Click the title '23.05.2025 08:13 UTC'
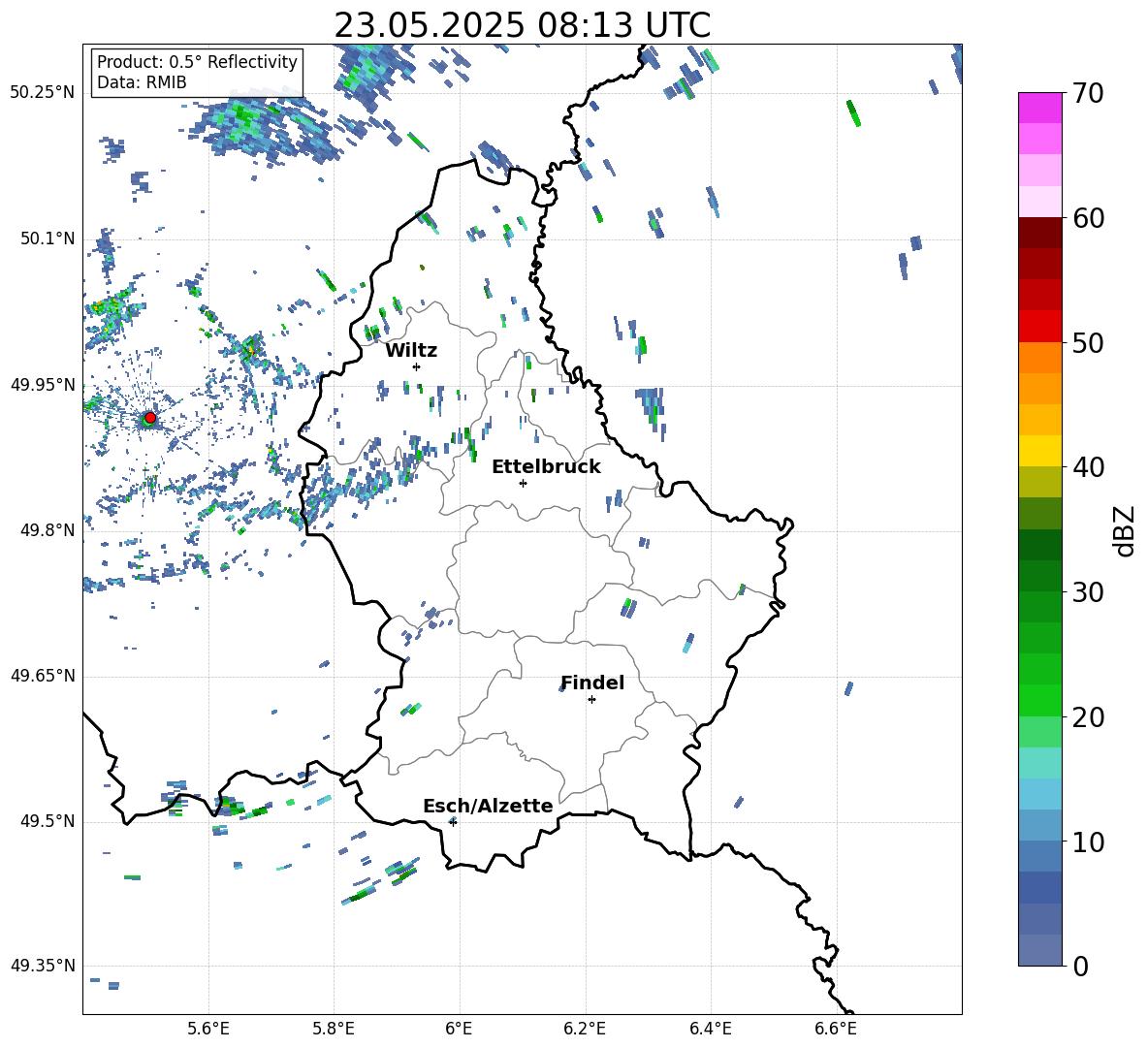Image resolution: width=1148 pixels, height=1048 pixels. coord(523,25)
